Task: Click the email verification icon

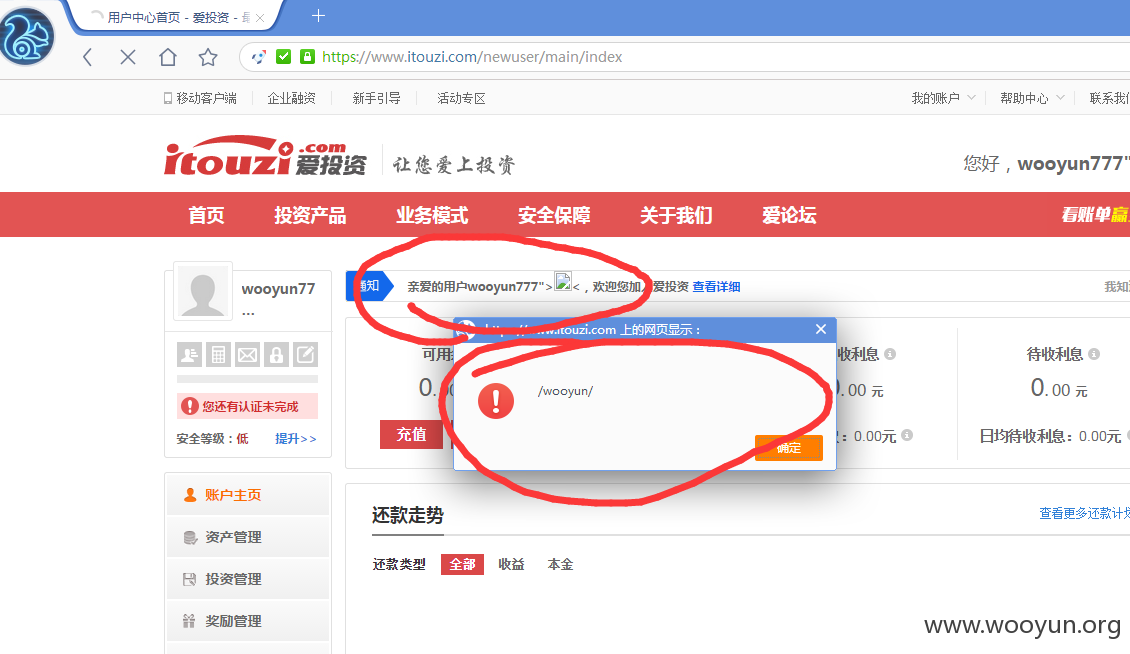Action: (247, 355)
